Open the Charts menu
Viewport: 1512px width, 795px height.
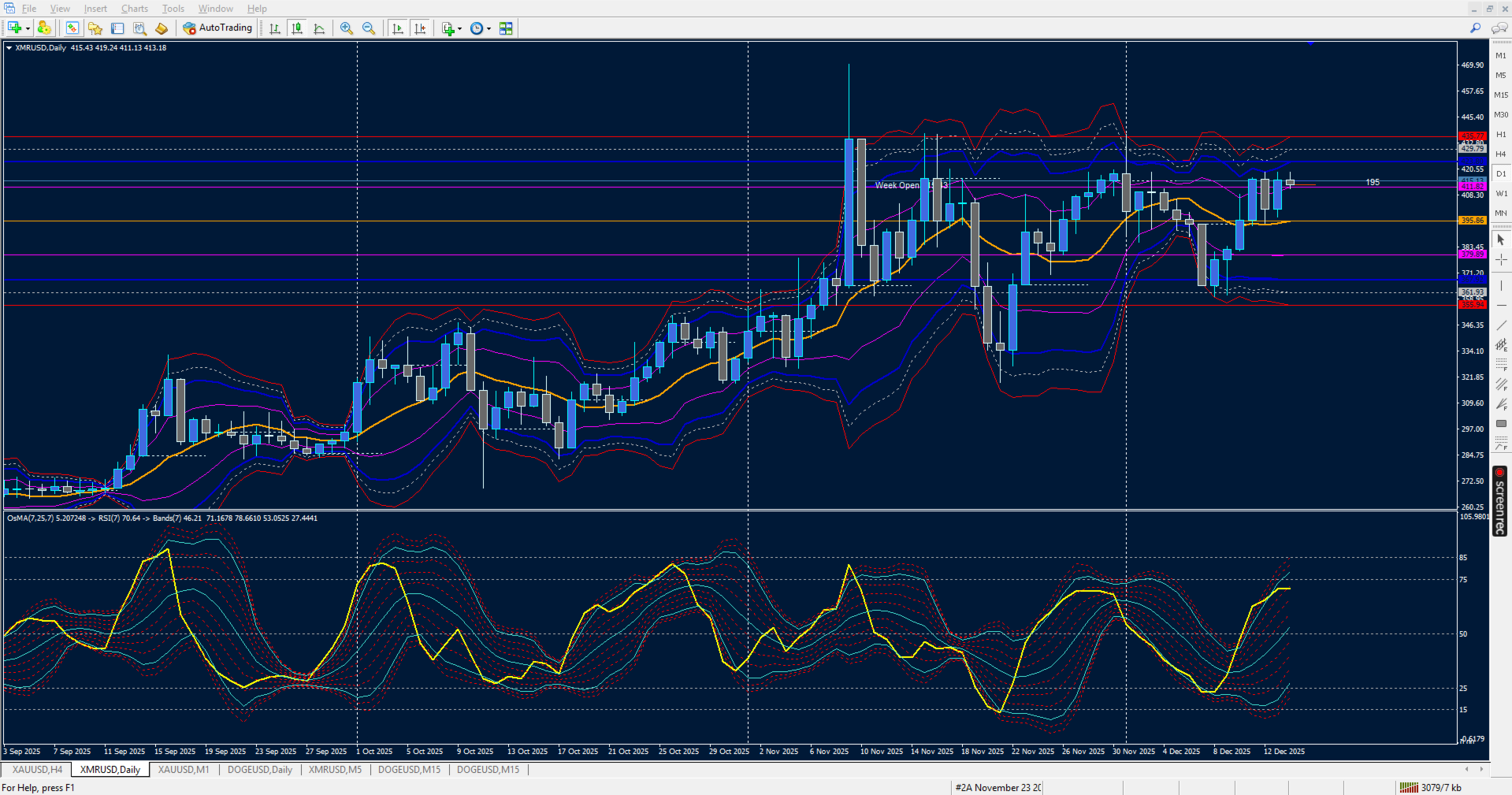(x=135, y=9)
